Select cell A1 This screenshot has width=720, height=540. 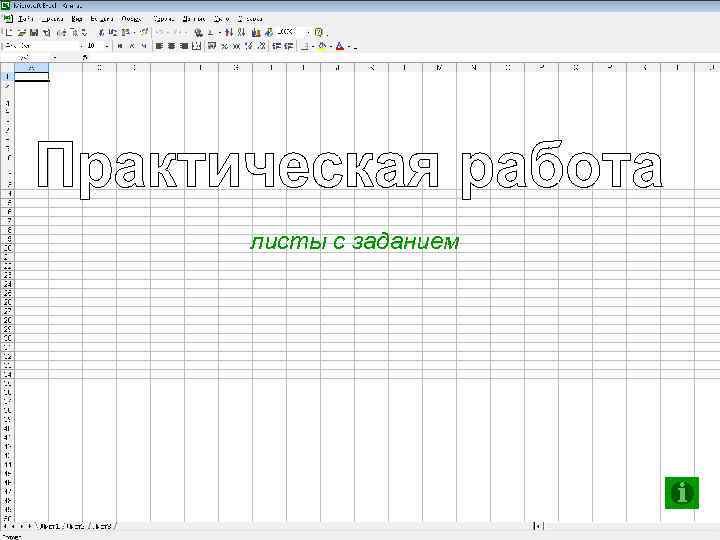[32, 77]
